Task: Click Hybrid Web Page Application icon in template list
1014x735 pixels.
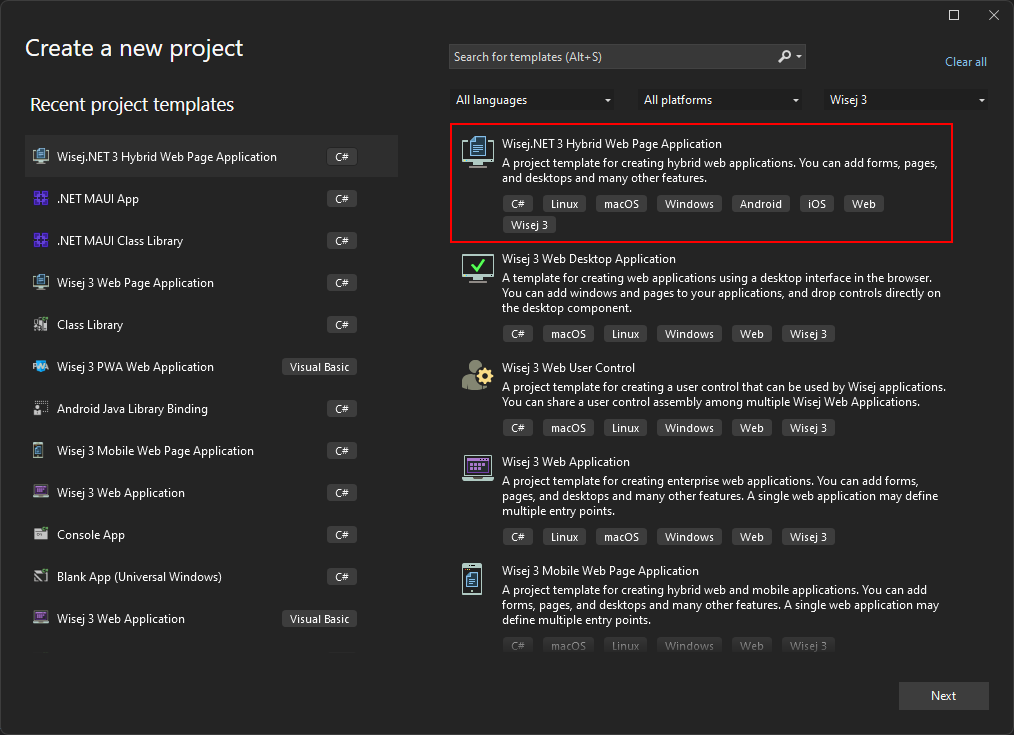Action: click(478, 152)
